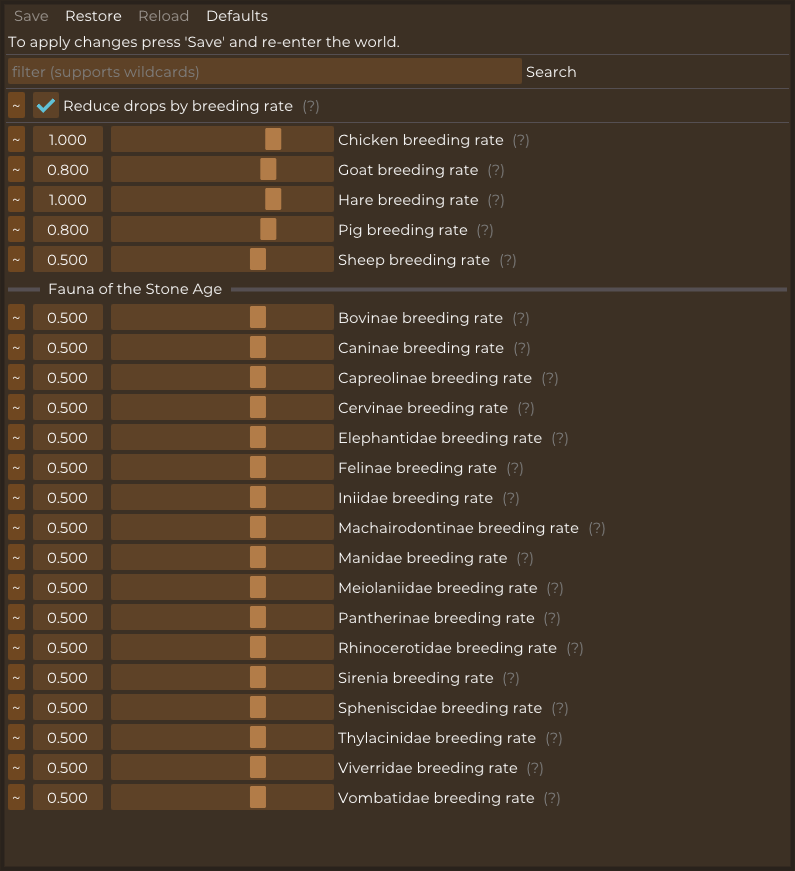Click the tilde reset icon for Chicken breeding rate
The image size is (795, 871).
16,139
